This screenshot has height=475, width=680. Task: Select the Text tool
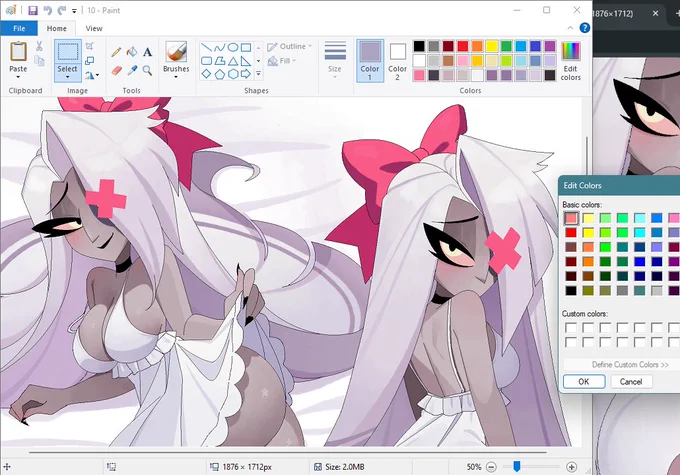point(147,52)
